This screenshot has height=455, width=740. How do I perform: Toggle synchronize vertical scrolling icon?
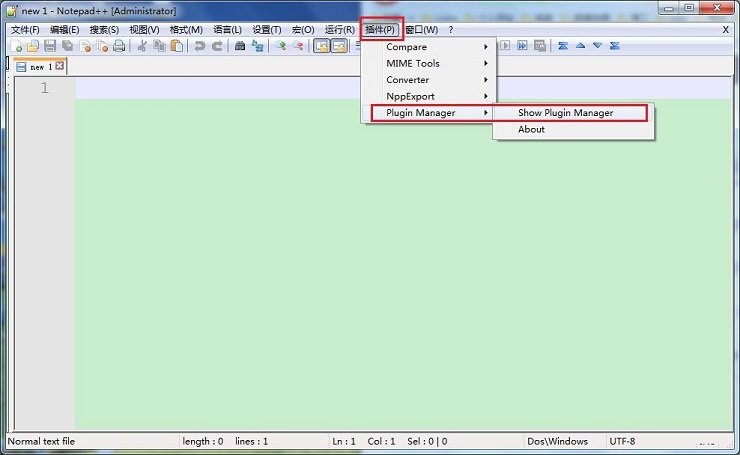pyautogui.click(x=321, y=46)
